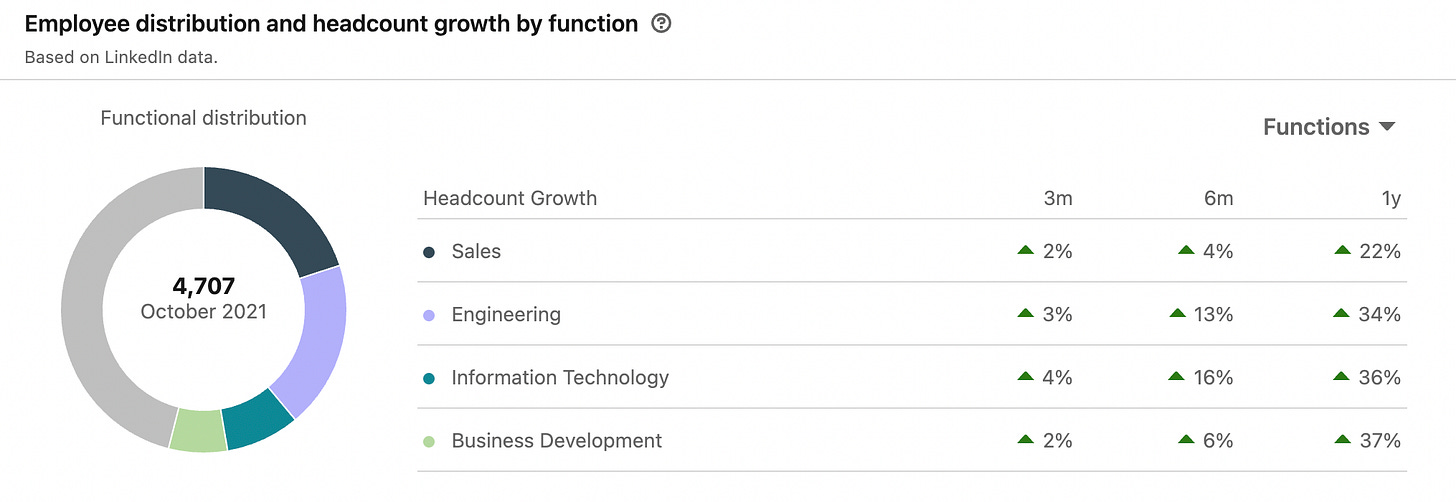Click the 6m column header
The width and height of the screenshot is (1456, 502).
pos(1218,198)
